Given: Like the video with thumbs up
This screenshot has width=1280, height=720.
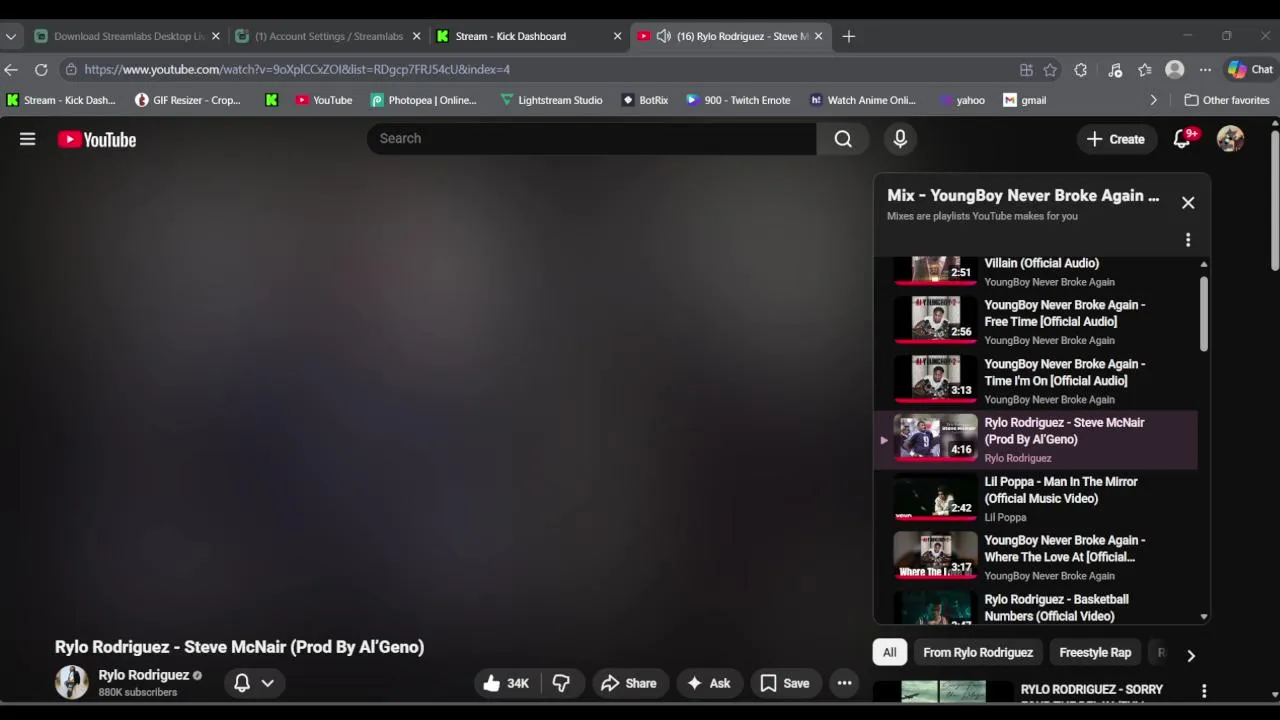Looking at the screenshot, I should pyautogui.click(x=506, y=683).
